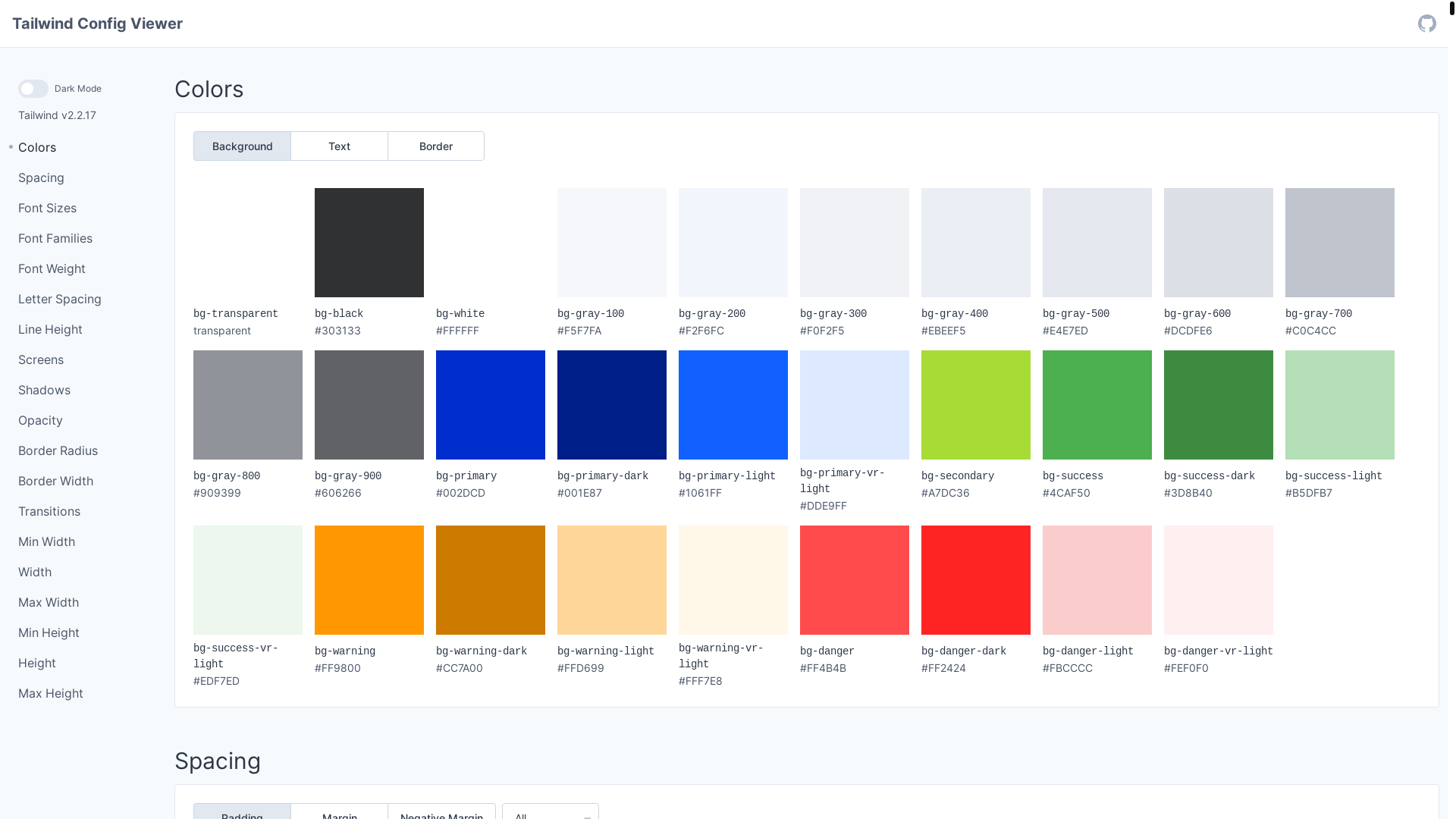
Task: Open Font Sizes section link
Action: 47,208
